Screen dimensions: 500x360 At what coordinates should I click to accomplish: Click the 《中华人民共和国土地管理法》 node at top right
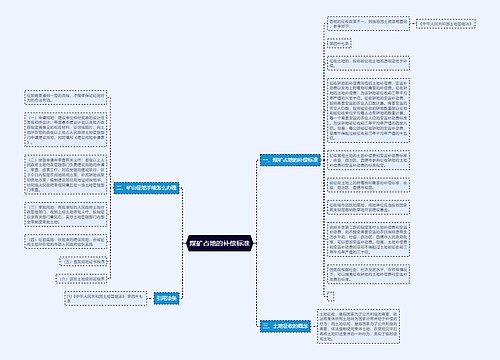(x=446, y=24)
